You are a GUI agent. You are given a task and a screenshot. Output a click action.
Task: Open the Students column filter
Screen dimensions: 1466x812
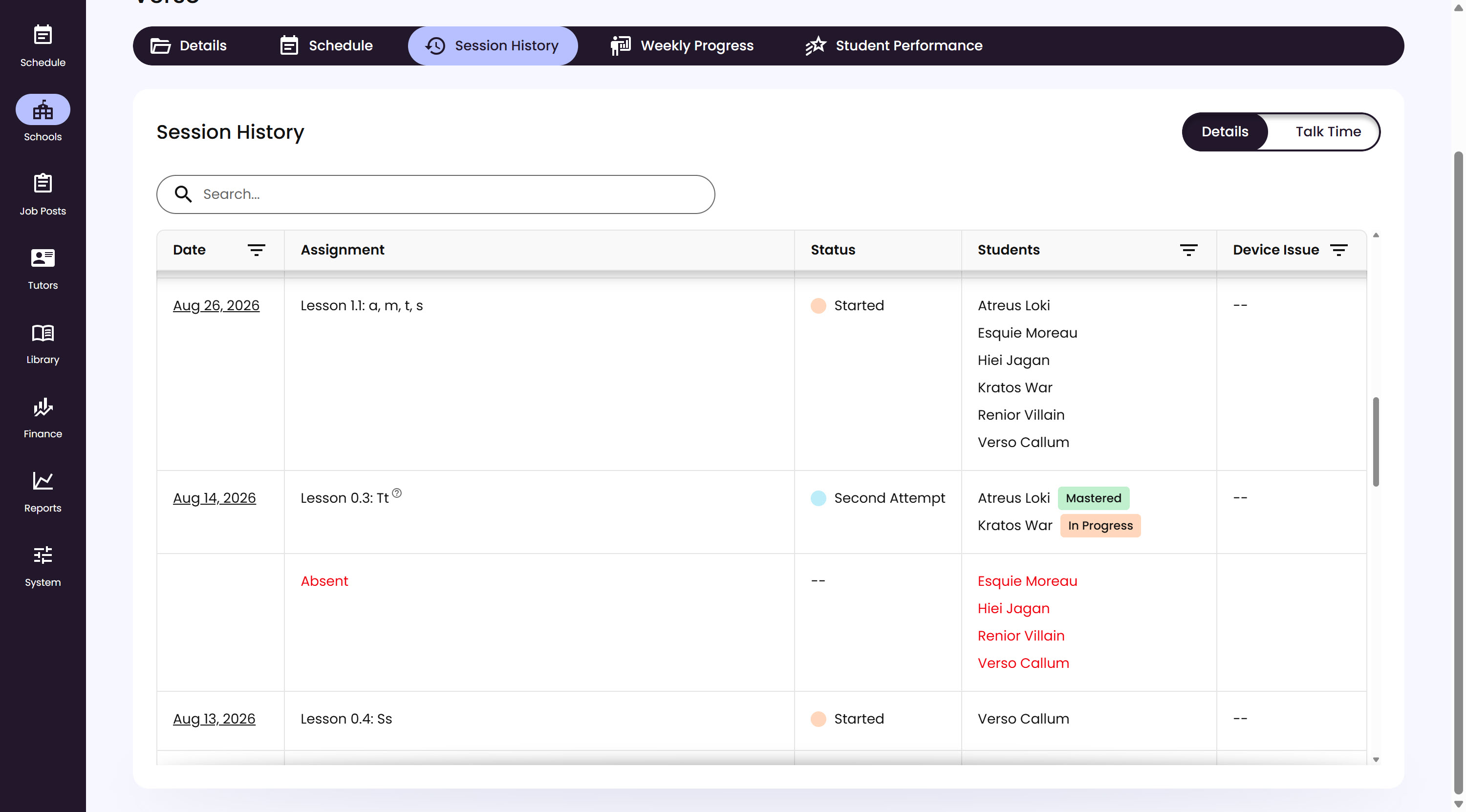coord(1188,250)
